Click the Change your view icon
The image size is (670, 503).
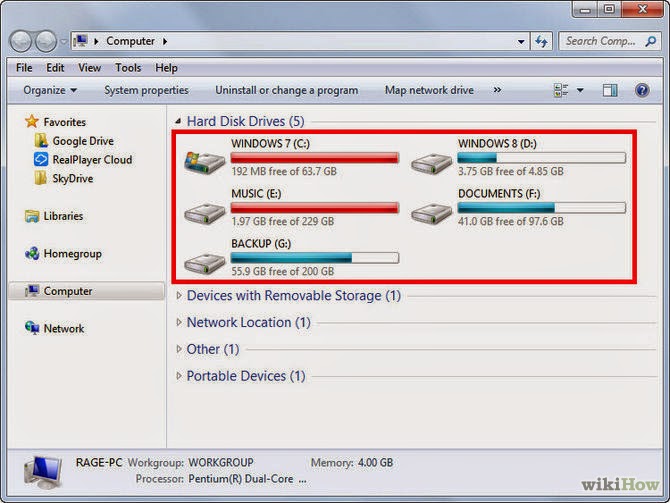coord(561,90)
